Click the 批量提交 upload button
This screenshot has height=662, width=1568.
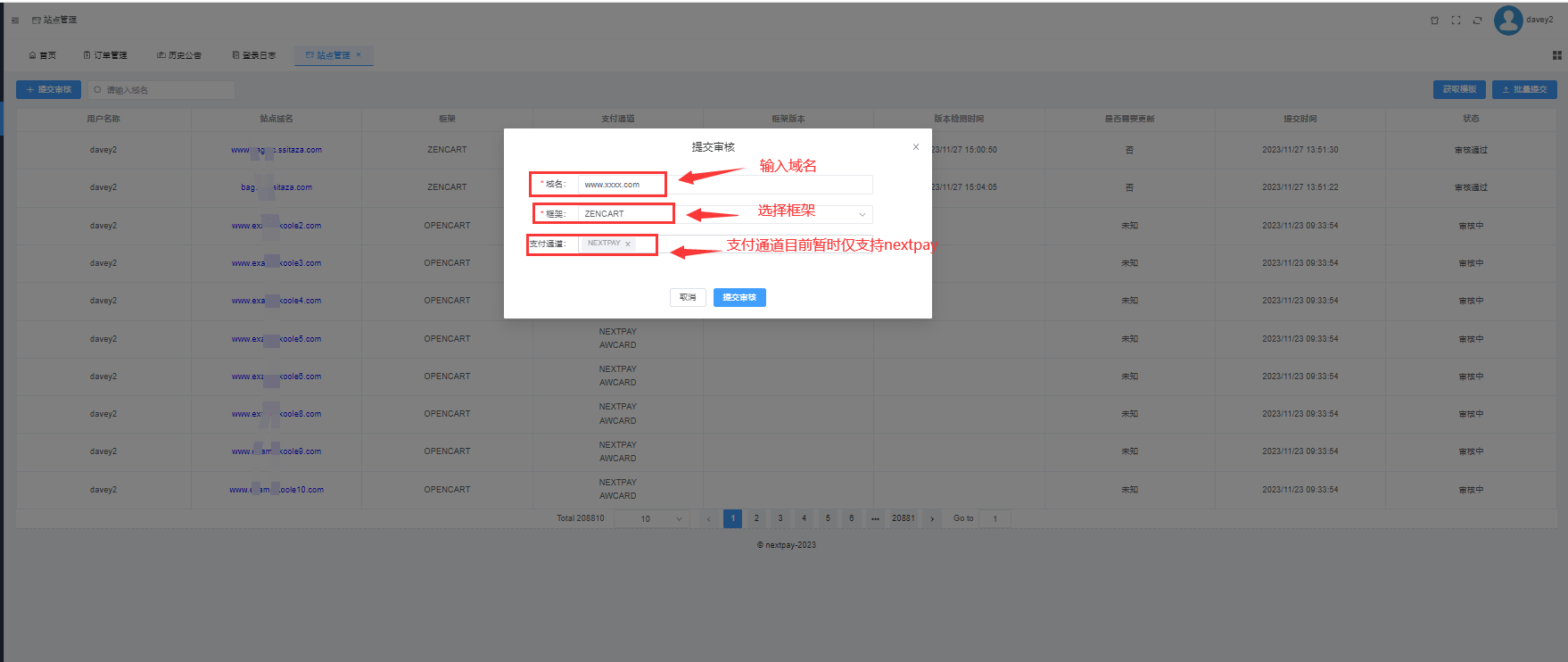tap(1524, 89)
